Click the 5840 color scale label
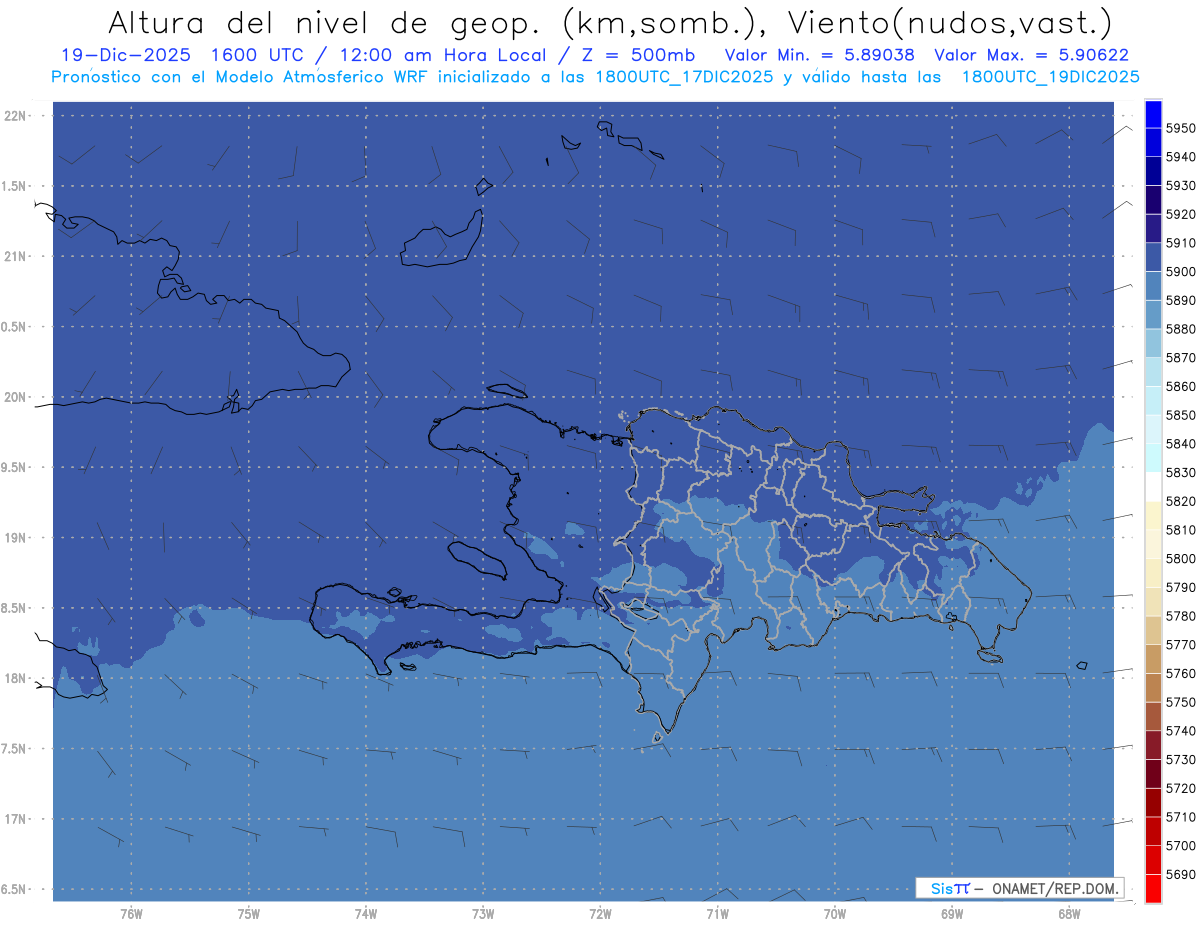 point(1180,444)
